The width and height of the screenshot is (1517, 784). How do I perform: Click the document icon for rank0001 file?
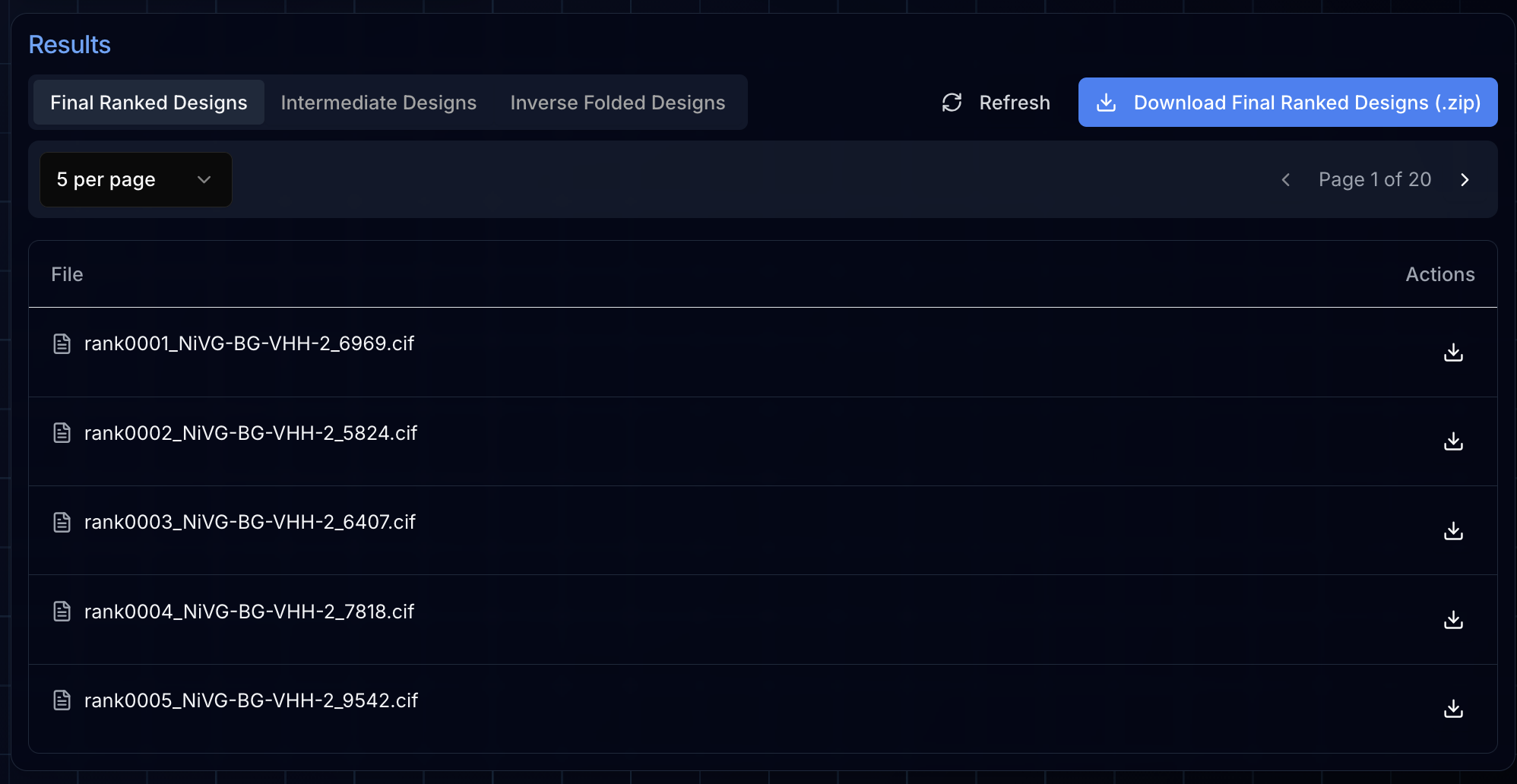click(62, 344)
